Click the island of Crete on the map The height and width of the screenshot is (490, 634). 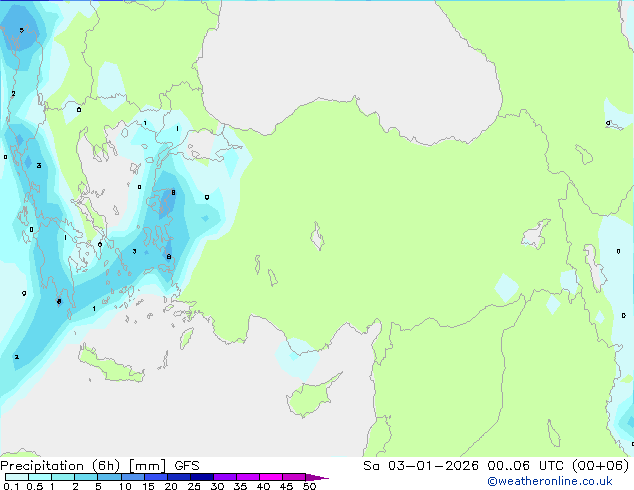[x=111, y=366]
